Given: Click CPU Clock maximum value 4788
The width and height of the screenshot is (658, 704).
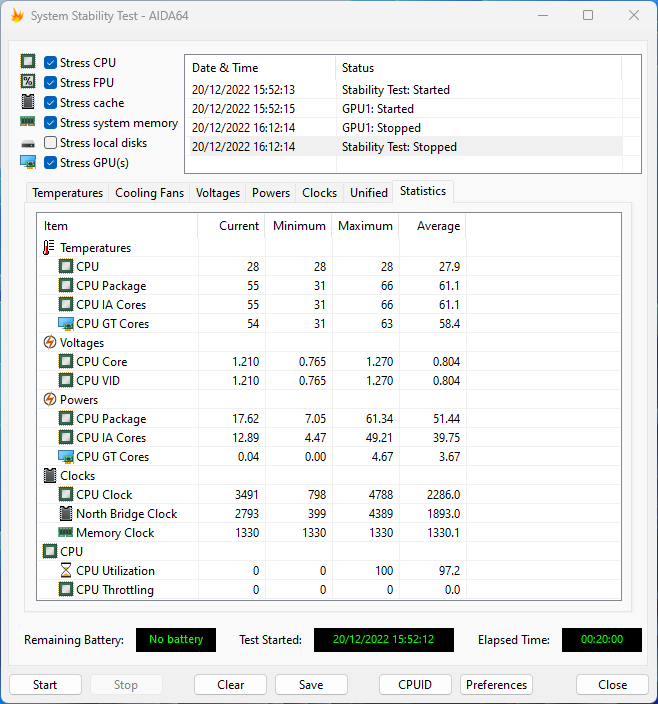Looking at the screenshot, I should 381,495.
